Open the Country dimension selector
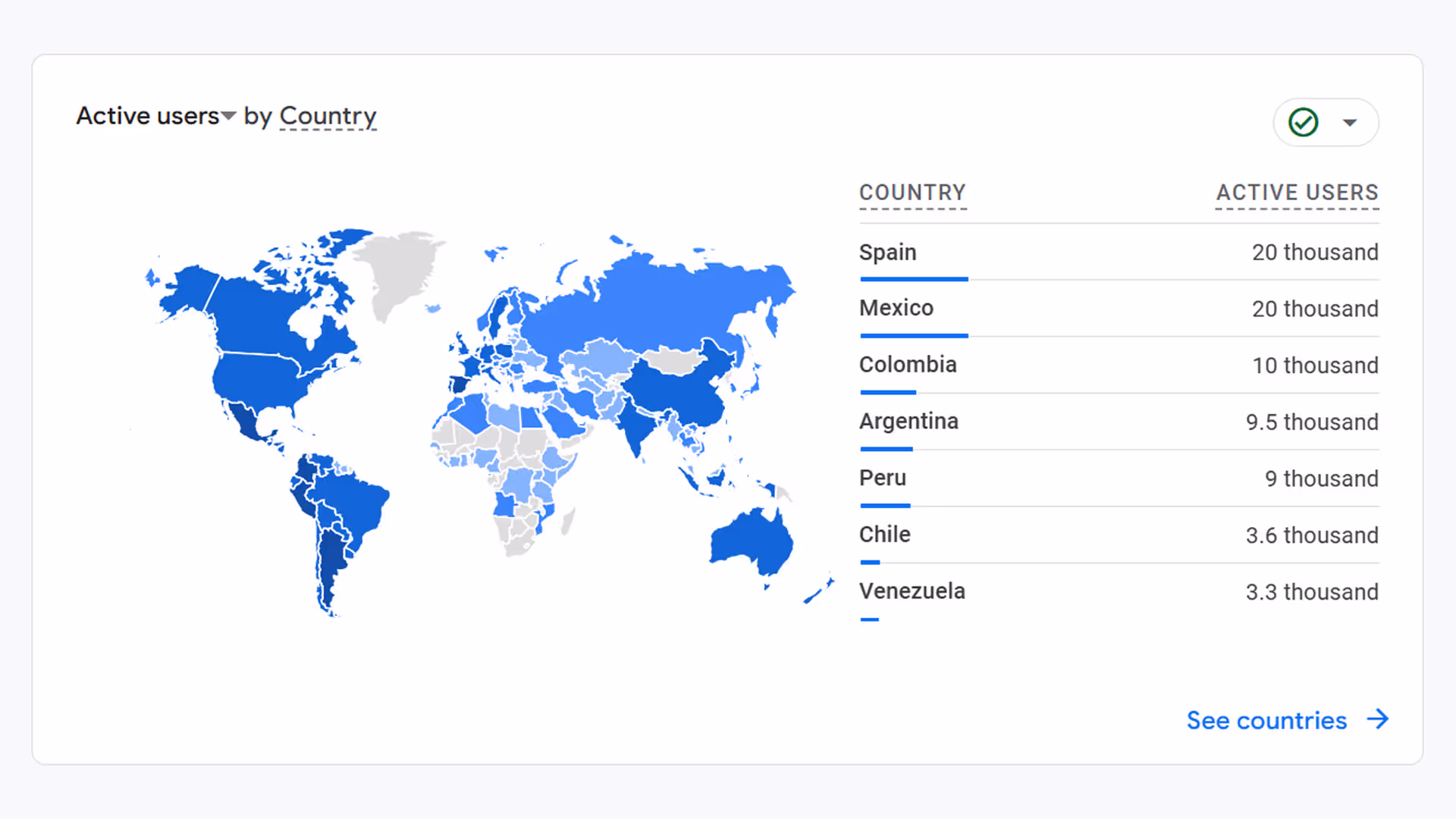1456x819 pixels. tap(328, 116)
